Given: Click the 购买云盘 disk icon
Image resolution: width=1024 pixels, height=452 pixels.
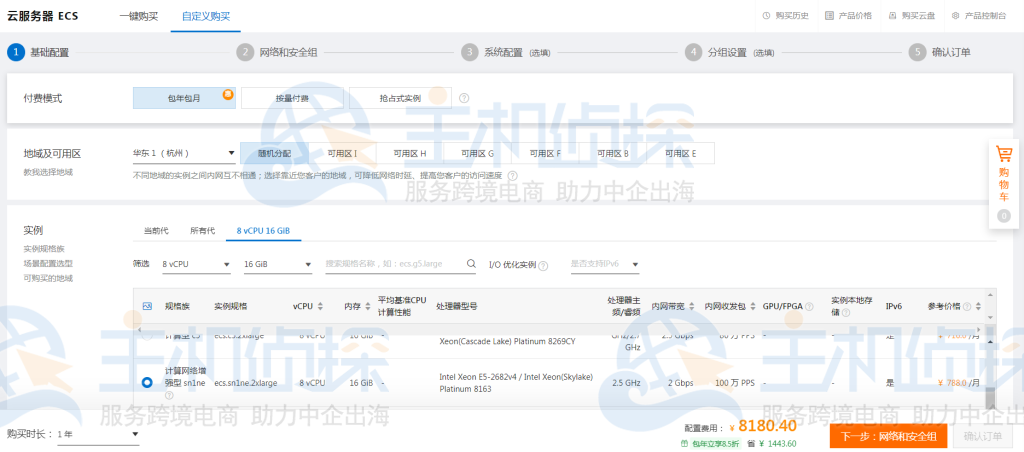Looking at the screenshot, I should tap(893, 16).
